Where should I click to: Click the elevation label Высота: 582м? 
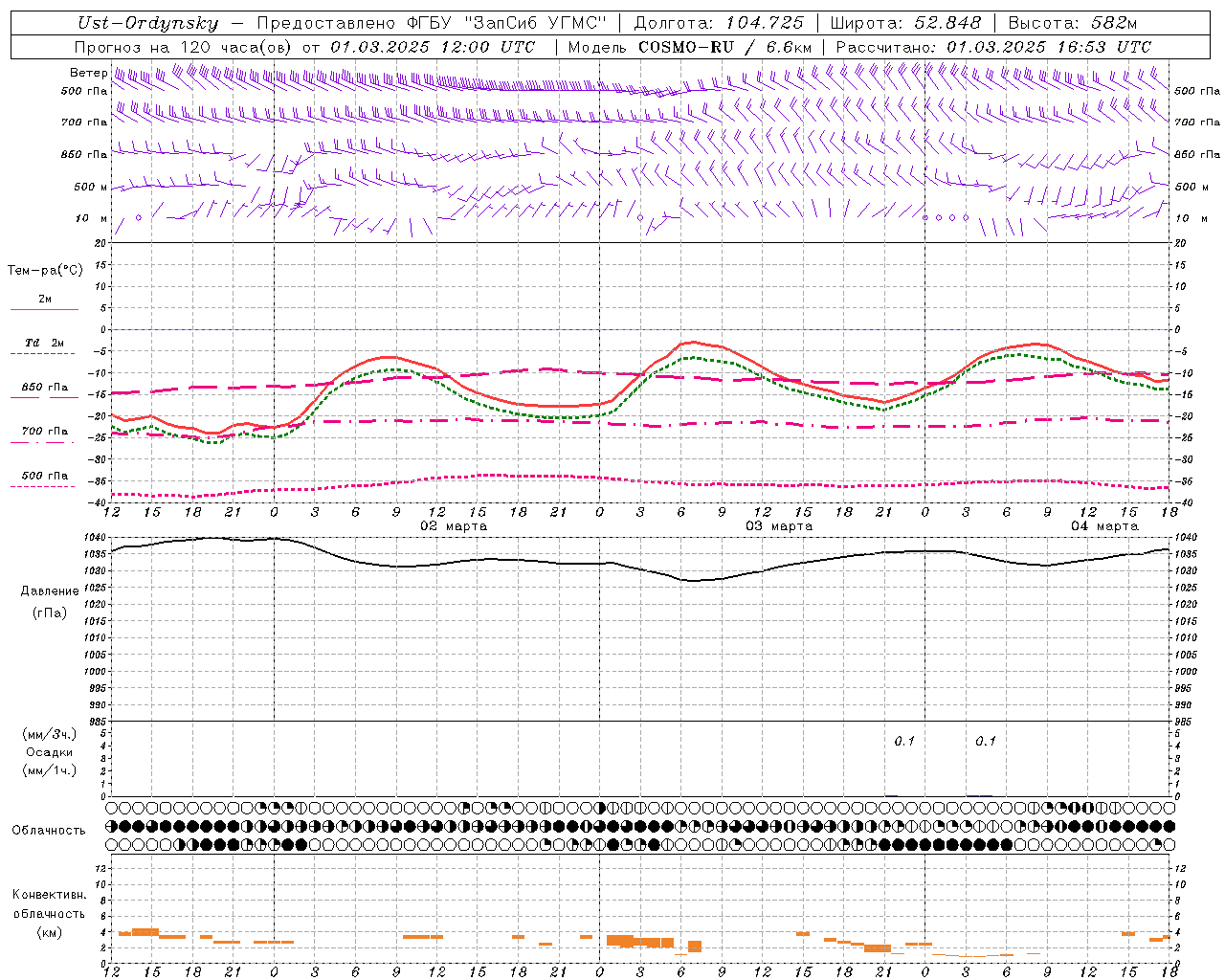tap(1073, 24)
